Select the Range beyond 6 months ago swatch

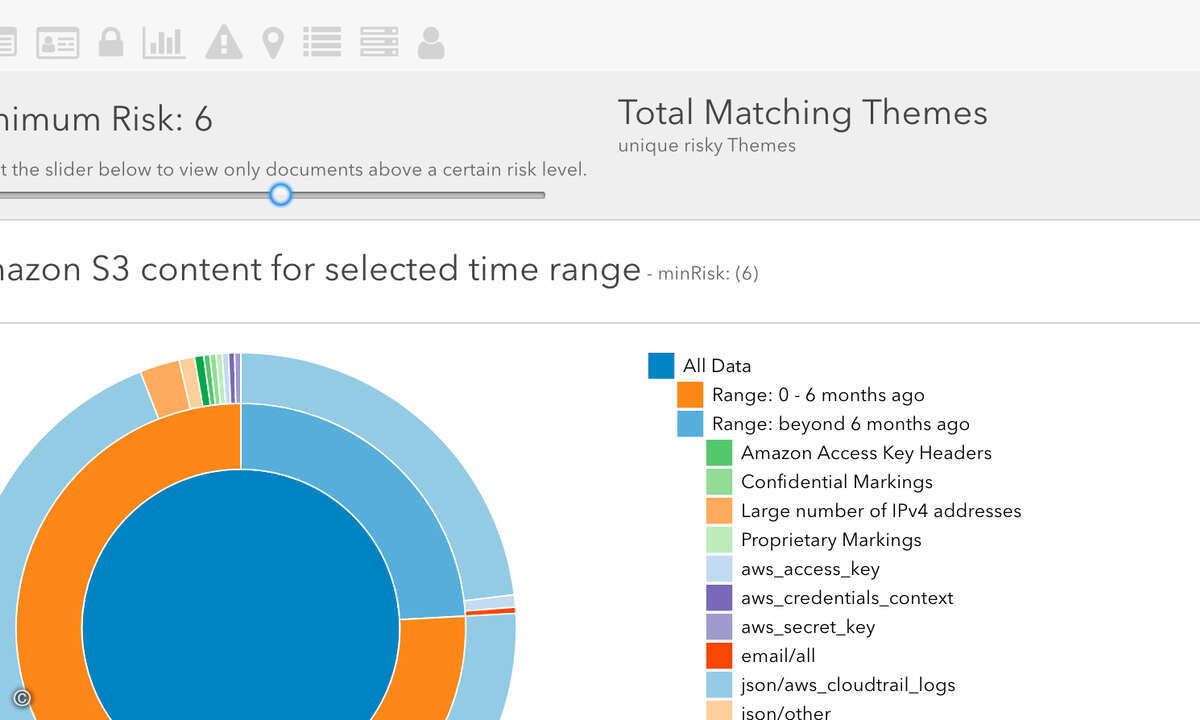click(x=690, y=424)
